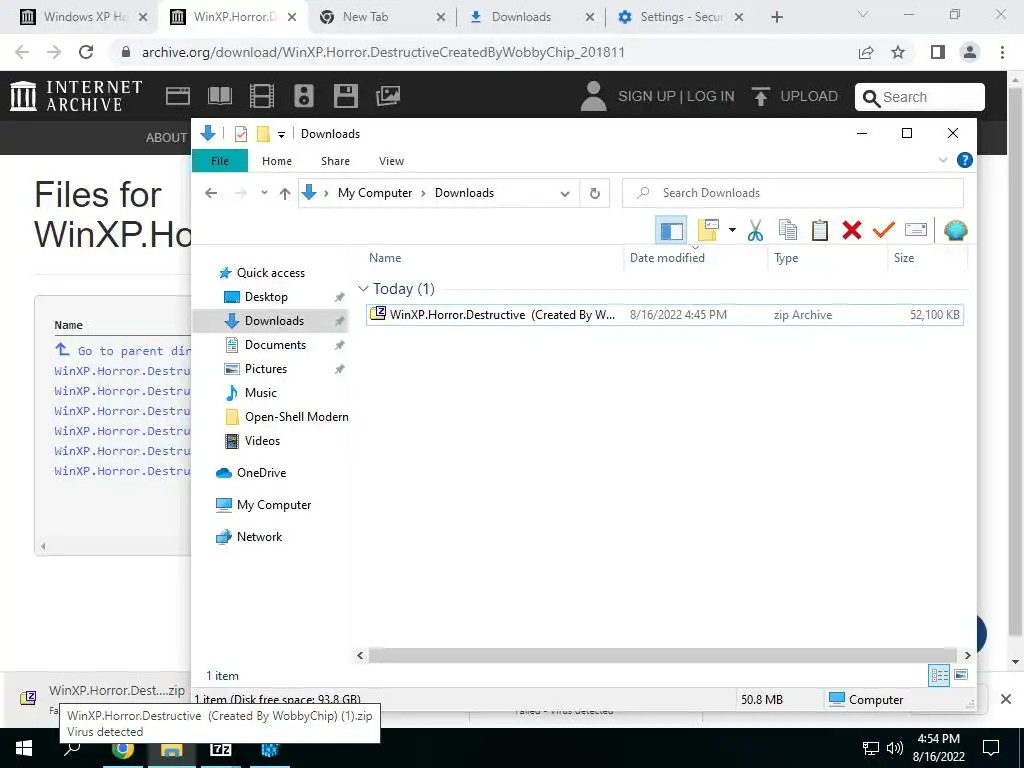This screenshot has width=1024, height=768.
Task: Click the Cut scissors icon
Action: tap(756, 230)
